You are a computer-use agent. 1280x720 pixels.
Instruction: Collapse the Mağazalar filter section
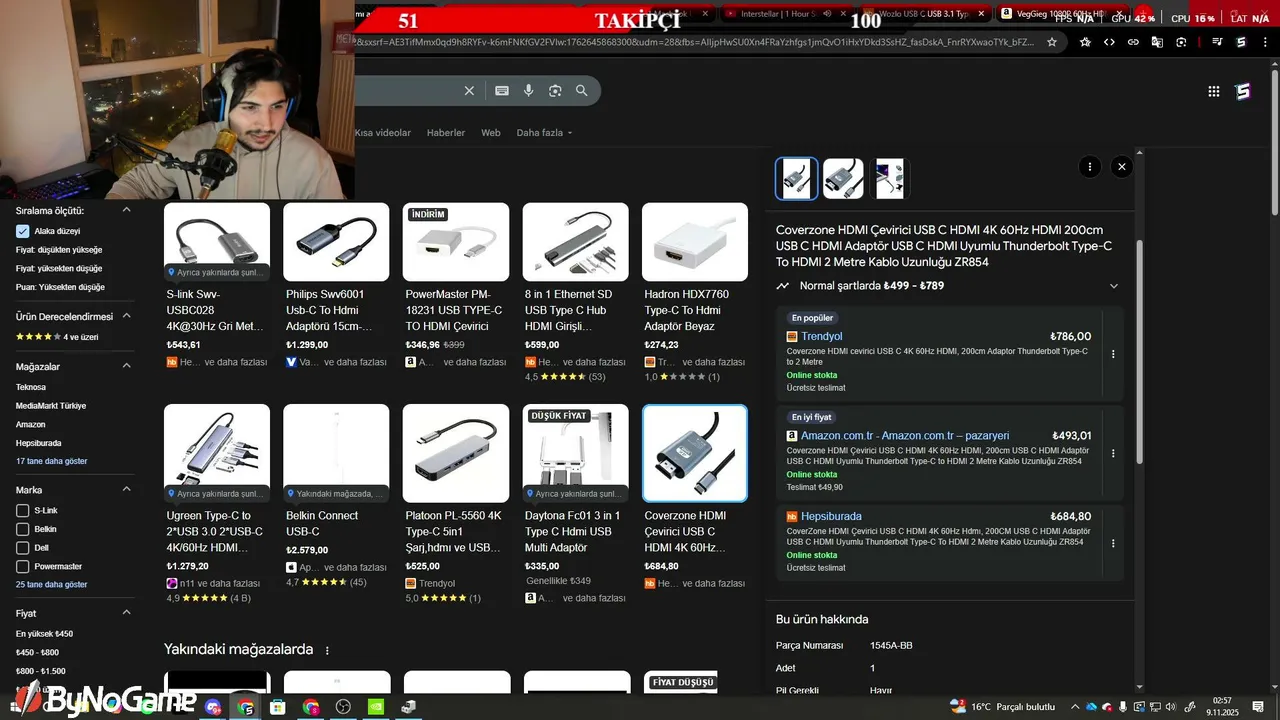(126, 366)
